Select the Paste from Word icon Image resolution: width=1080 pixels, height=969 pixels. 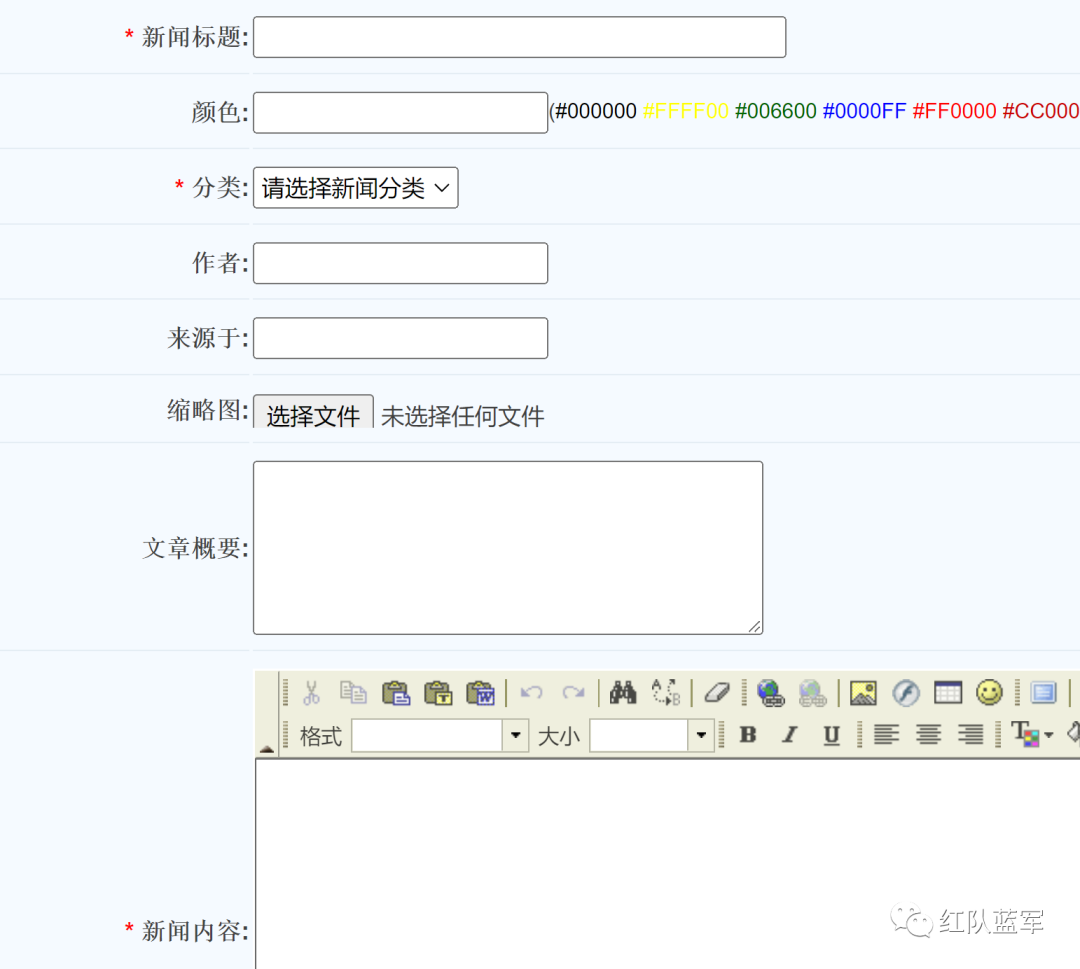tap(481, 692)
